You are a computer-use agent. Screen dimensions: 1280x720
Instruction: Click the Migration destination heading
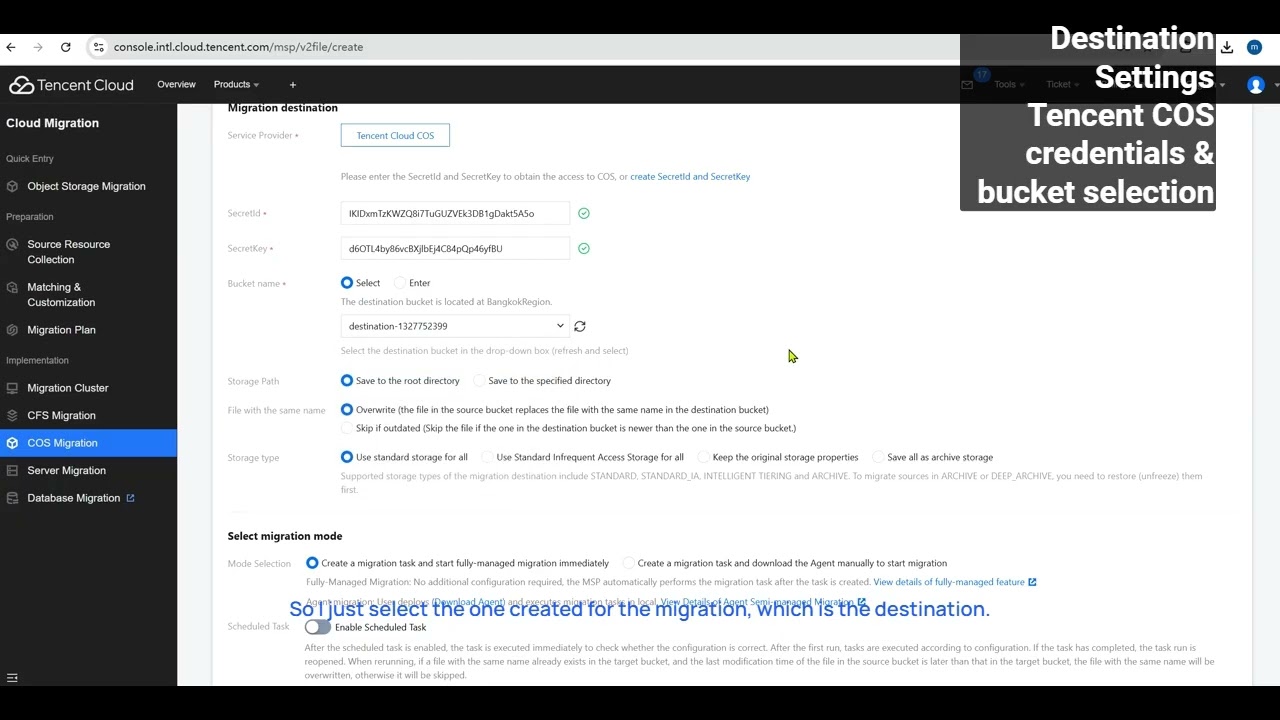[x=283, y=108]
